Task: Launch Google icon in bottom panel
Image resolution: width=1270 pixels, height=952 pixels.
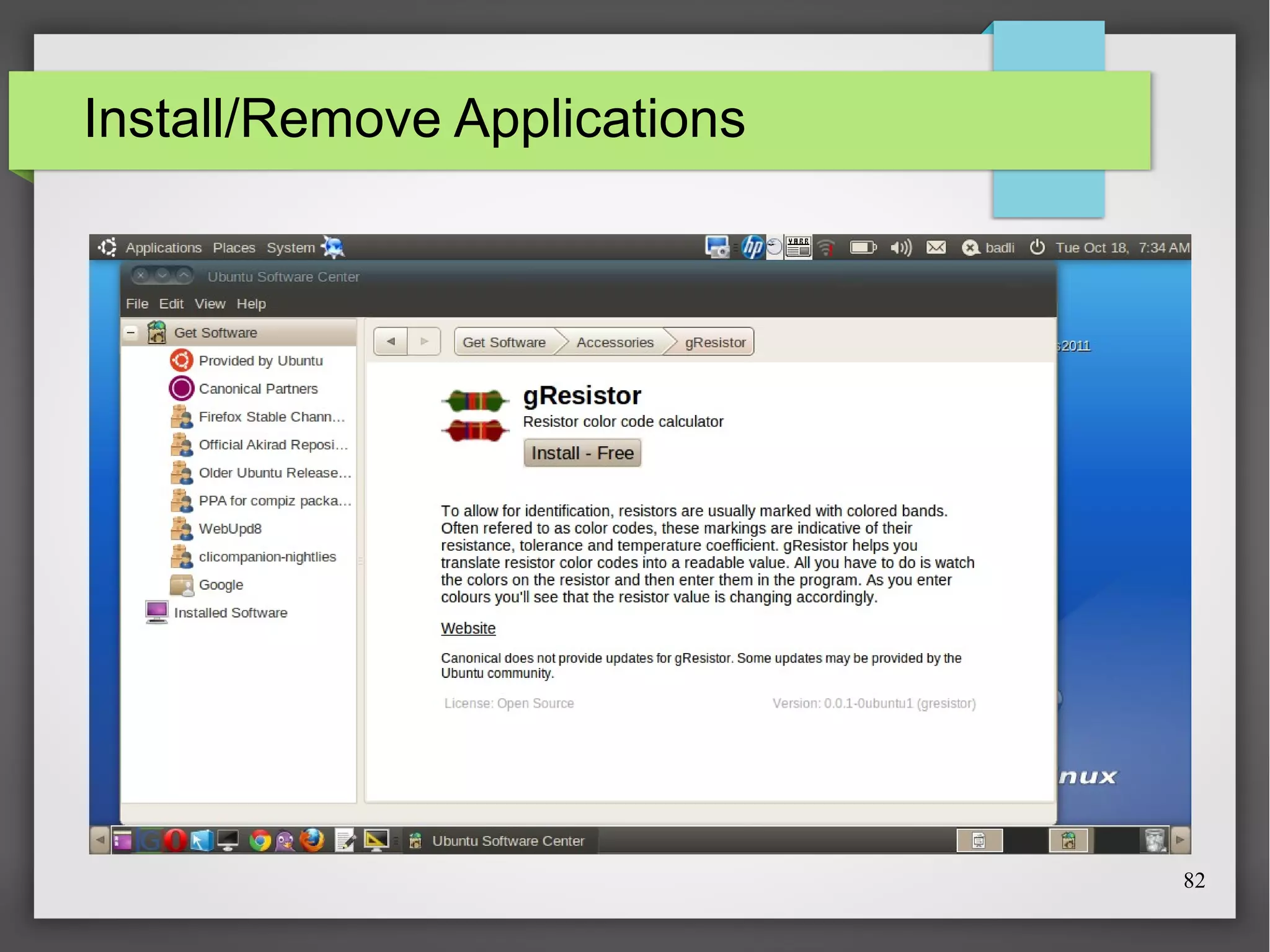Action: [x=149, y=840]
